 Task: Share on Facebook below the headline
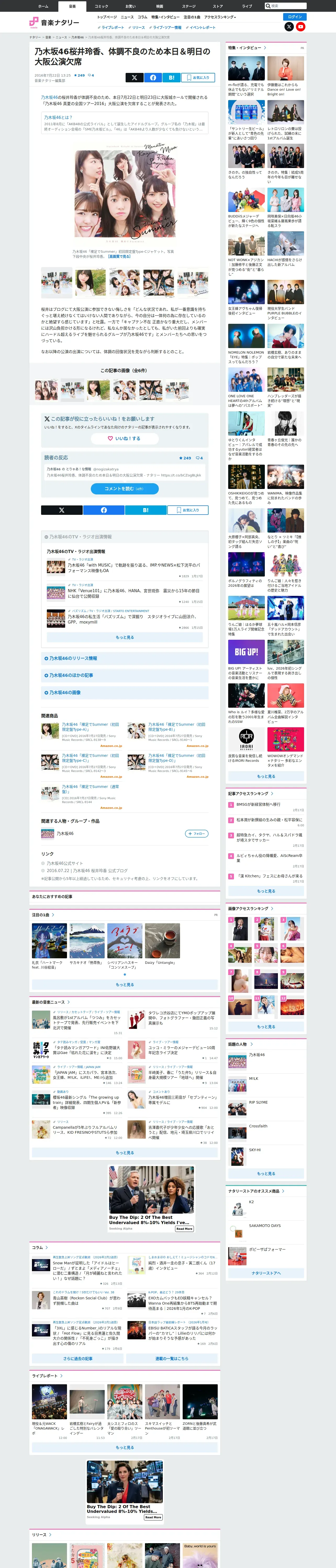[x=153, y=77]
